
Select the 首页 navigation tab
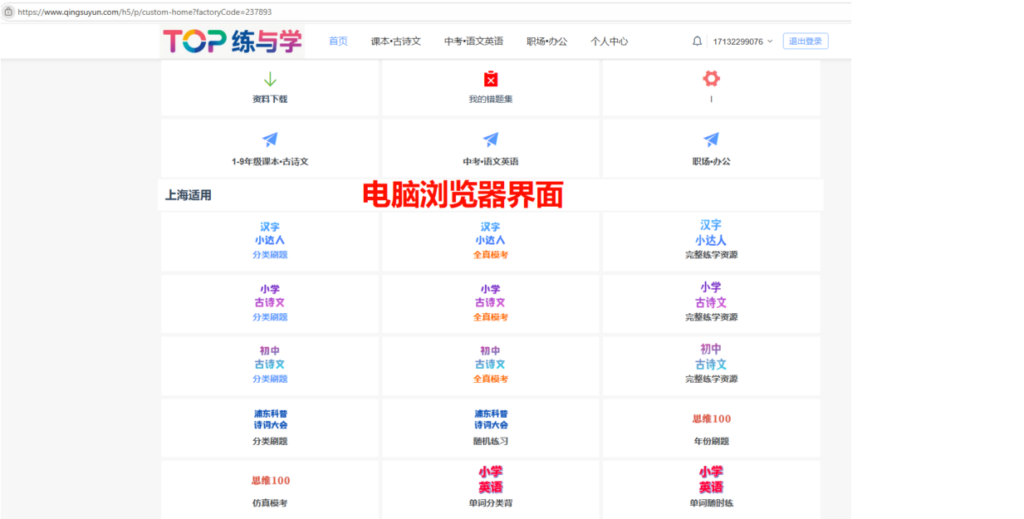pos(338,41)
